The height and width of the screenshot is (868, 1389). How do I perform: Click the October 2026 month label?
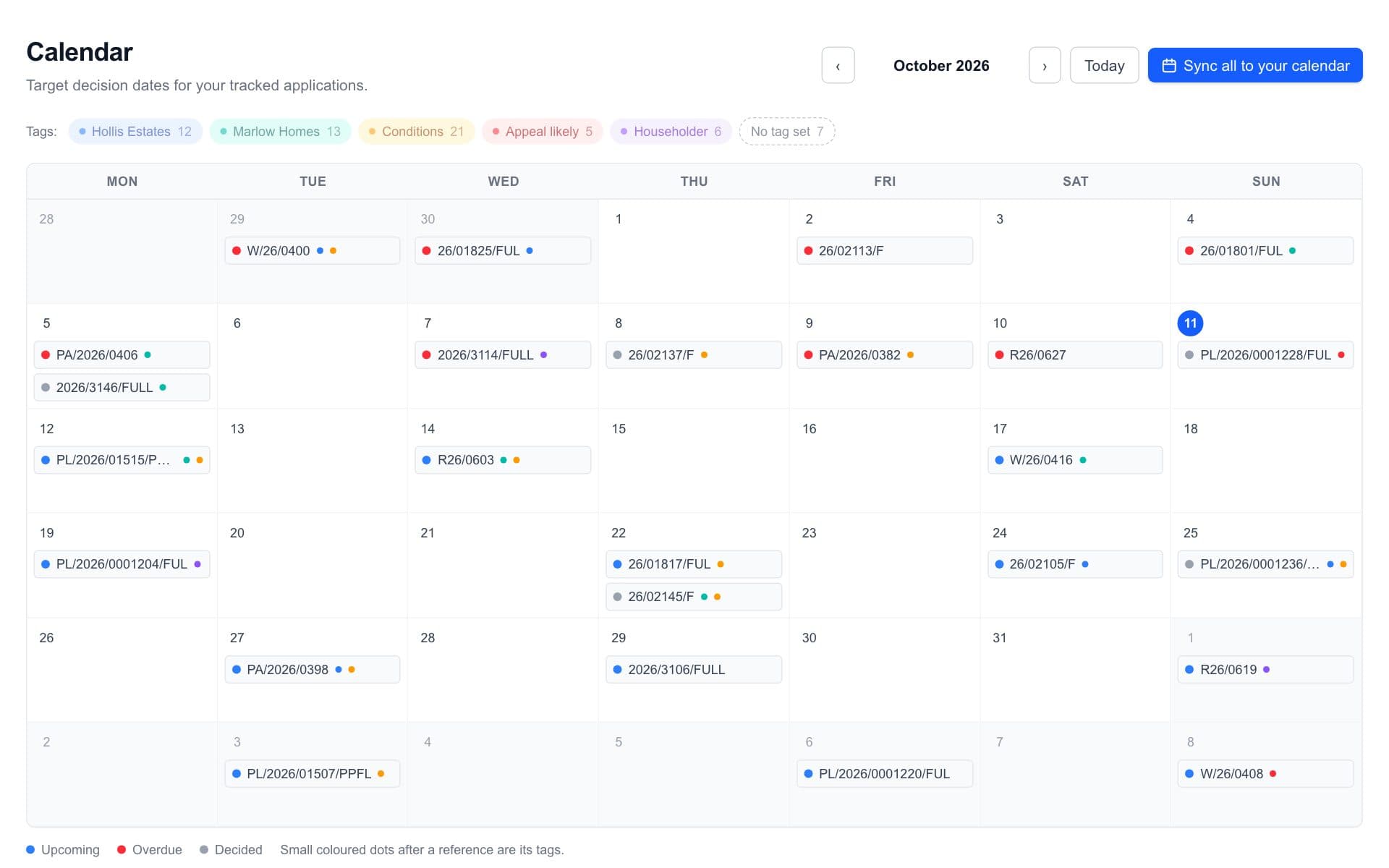(x=941, y=66)
